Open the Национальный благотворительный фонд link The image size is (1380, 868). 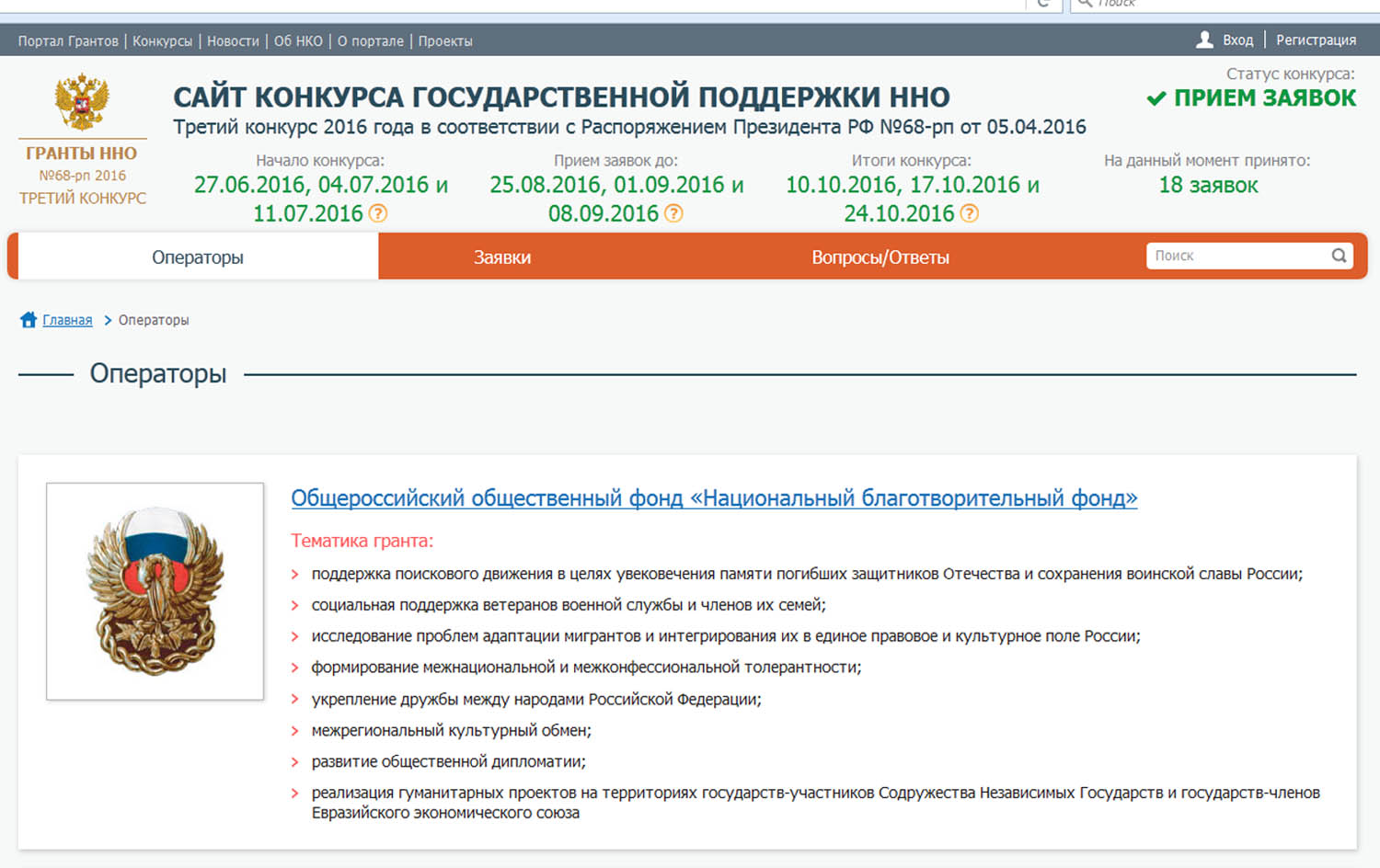(x=714, y=498)
